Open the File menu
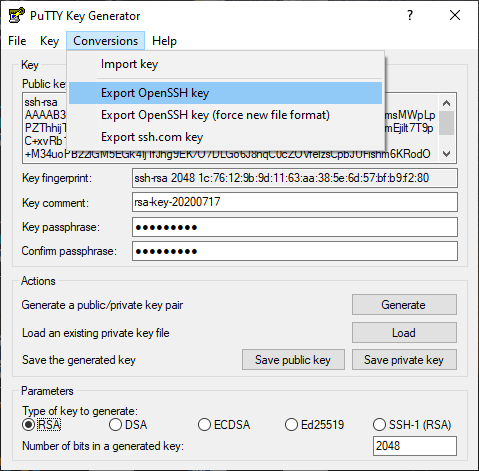The width and height of the screenshot is (479, 471). click(x=17, y=41)
